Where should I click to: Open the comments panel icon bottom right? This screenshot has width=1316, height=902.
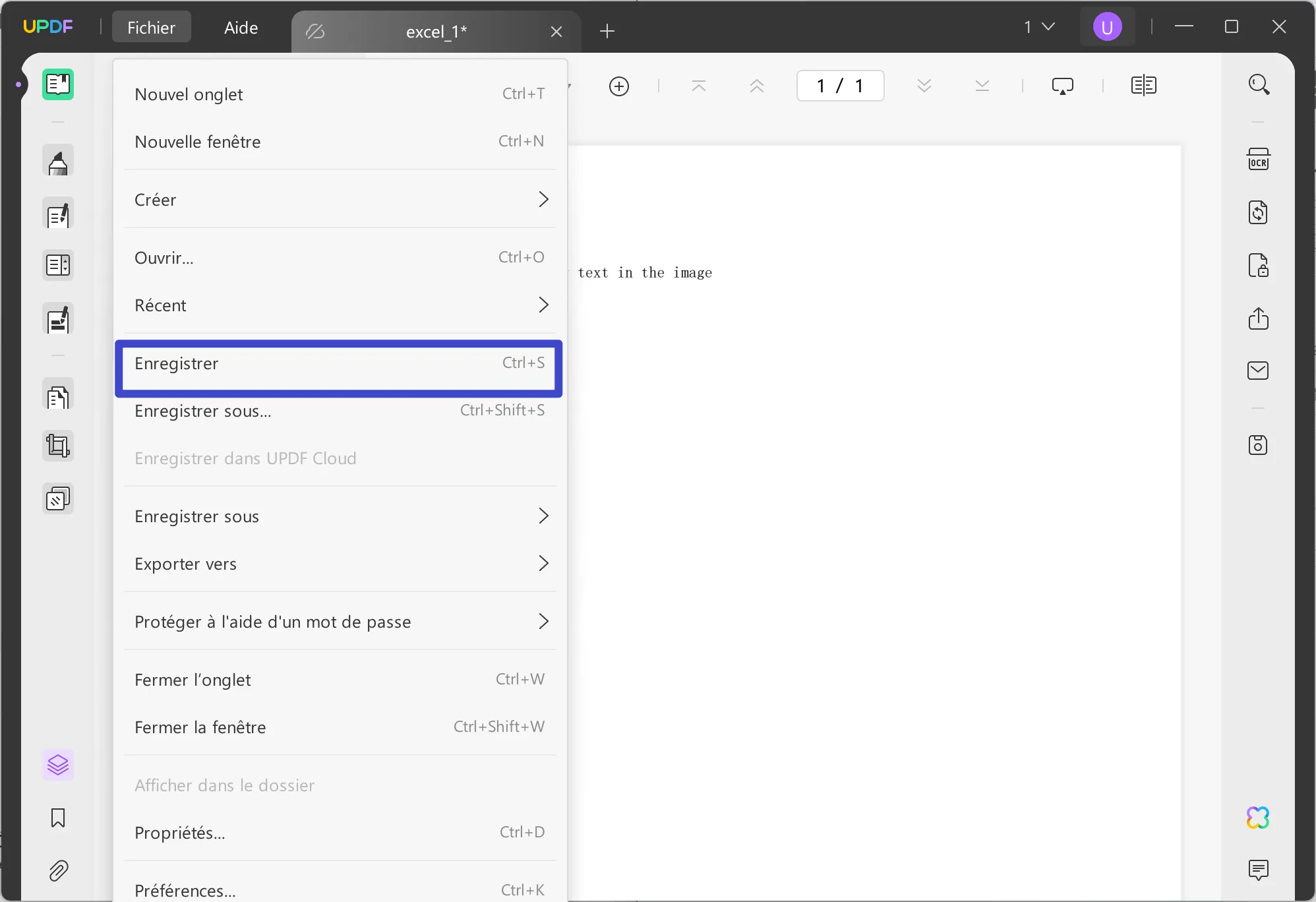pos(1259,870)
